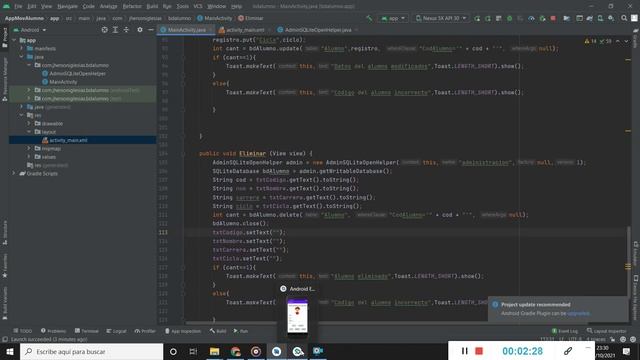Open Project panel gear options

pyautogui.click(x=140, y=30)
